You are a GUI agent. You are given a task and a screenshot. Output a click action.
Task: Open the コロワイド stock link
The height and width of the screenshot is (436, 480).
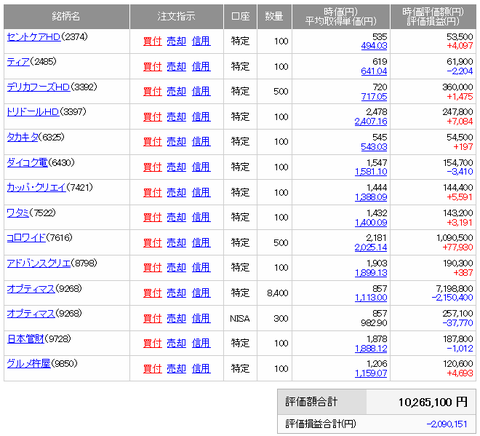pos(26,238)
